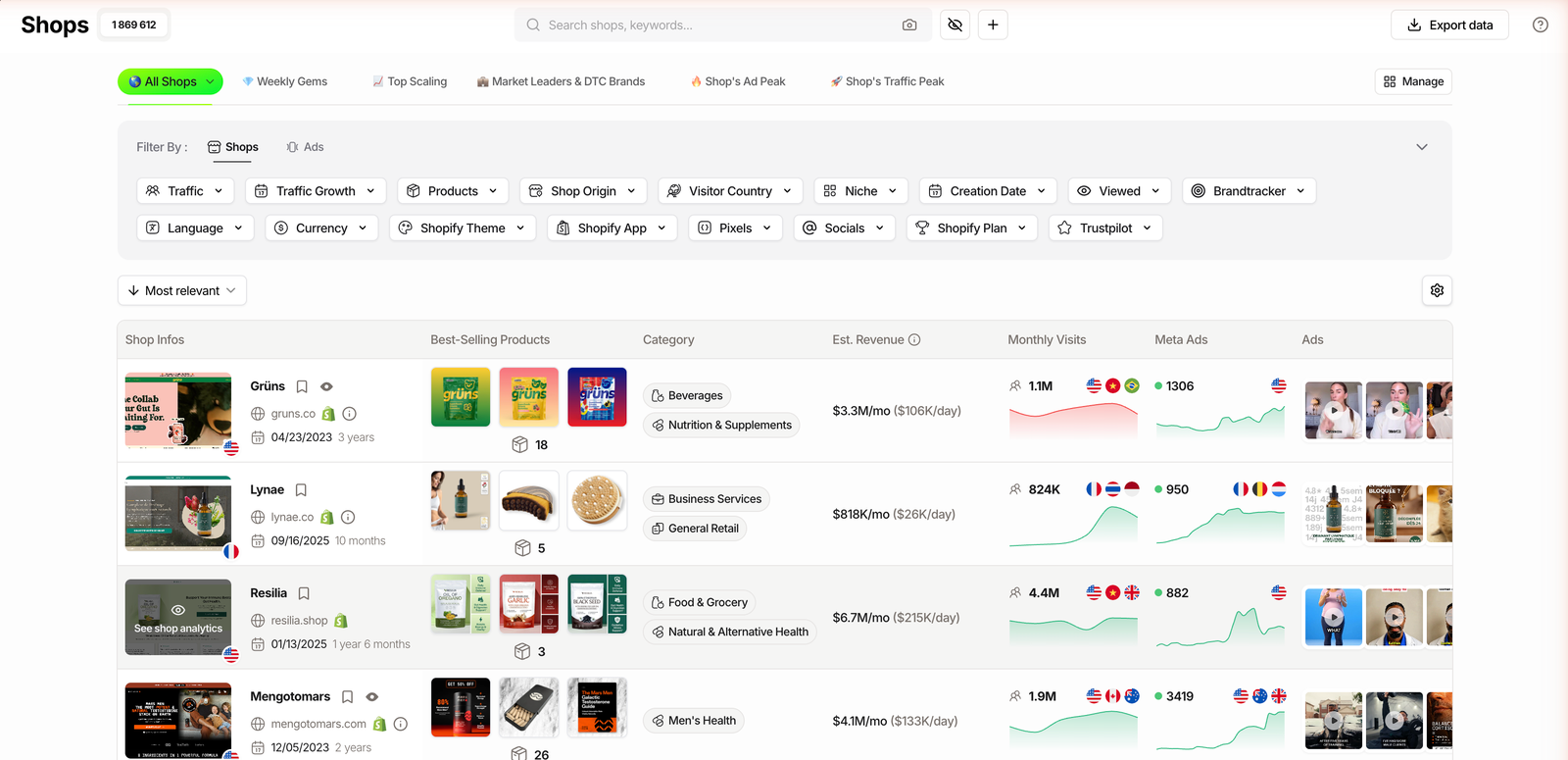
Task: Switch filter mode to Ads
Action: 305,147
